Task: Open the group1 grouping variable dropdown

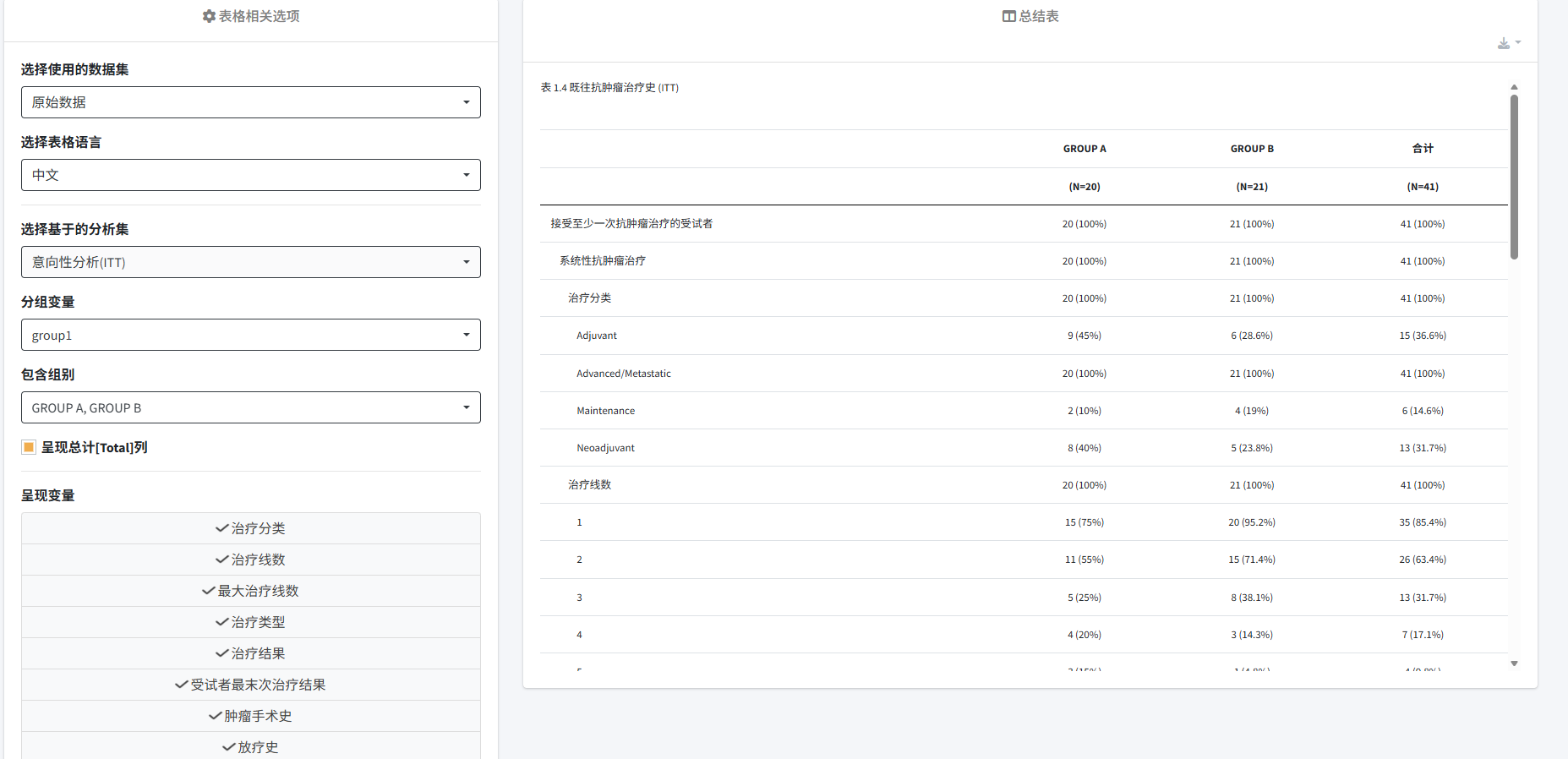Action: coord(251,335)
